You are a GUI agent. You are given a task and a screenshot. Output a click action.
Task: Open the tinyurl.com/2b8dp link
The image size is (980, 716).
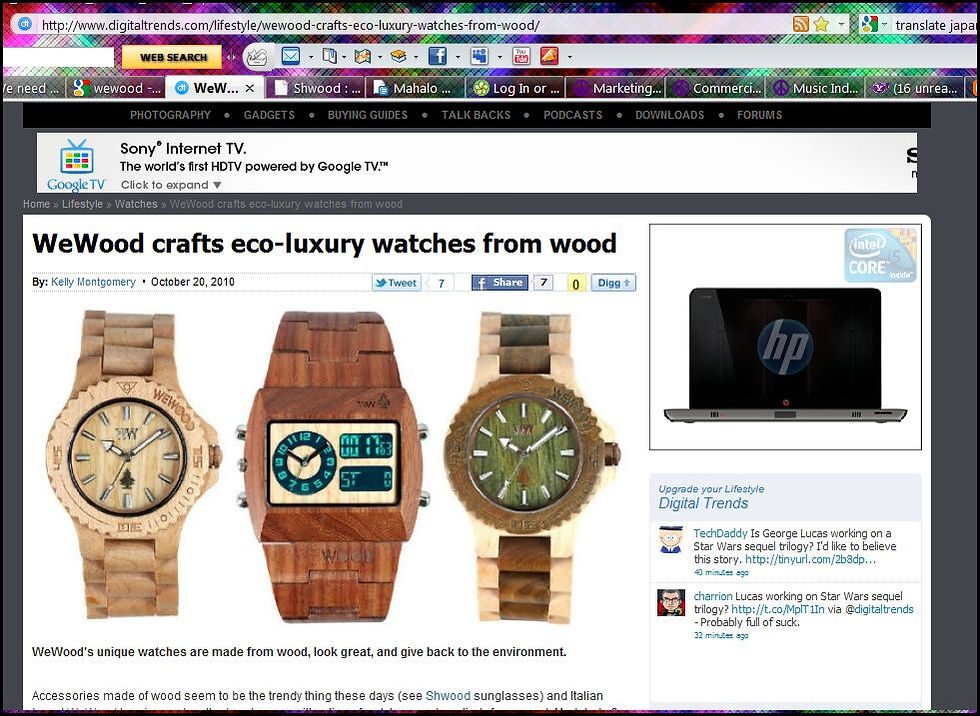point(810,559)
